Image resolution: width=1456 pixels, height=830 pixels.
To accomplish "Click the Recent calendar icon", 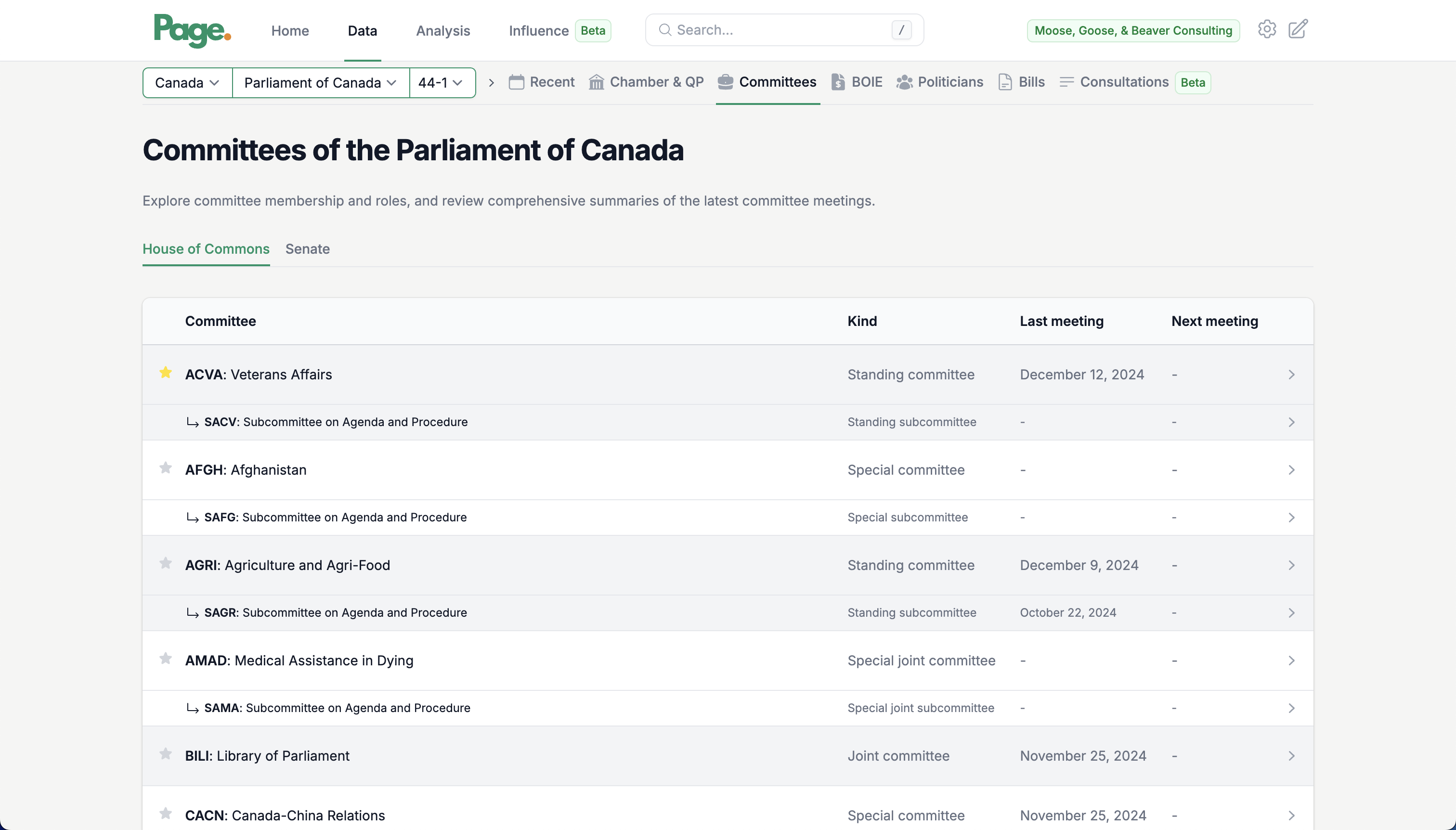I will tap(517, 82).
